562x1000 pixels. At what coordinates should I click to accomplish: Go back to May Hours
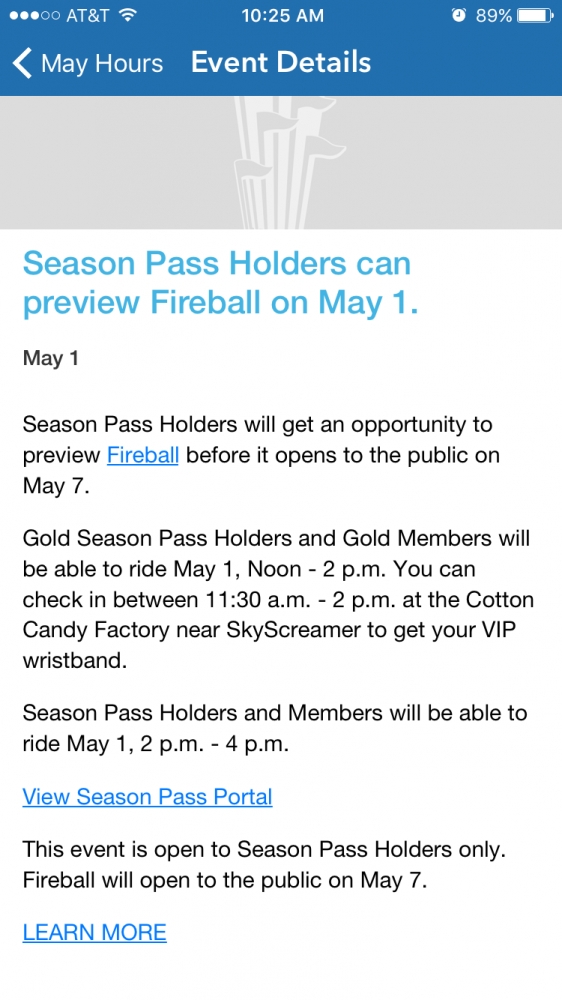[x=88, y=63]
